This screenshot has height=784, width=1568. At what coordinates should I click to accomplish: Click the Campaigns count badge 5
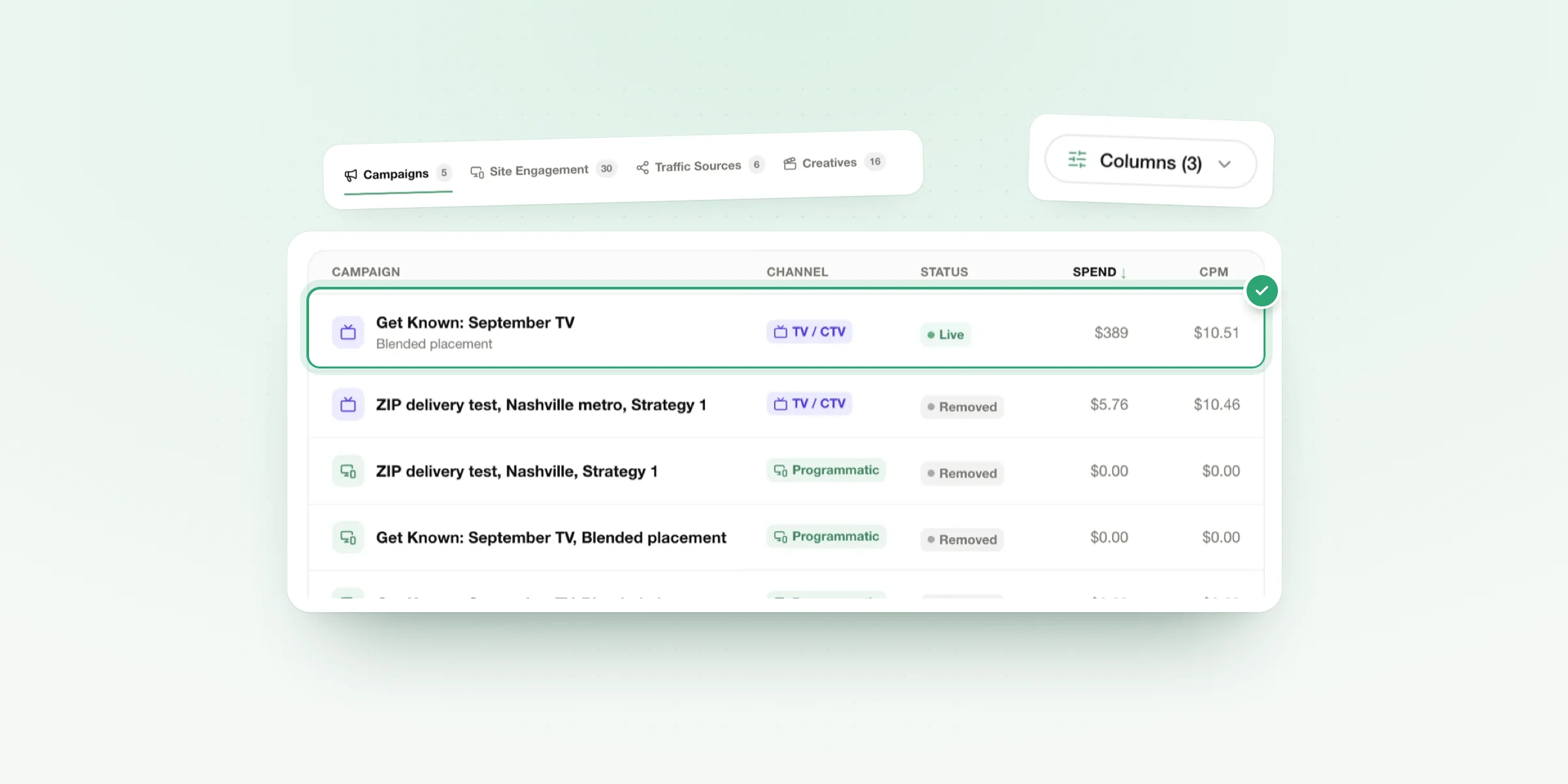pos(444,172)
